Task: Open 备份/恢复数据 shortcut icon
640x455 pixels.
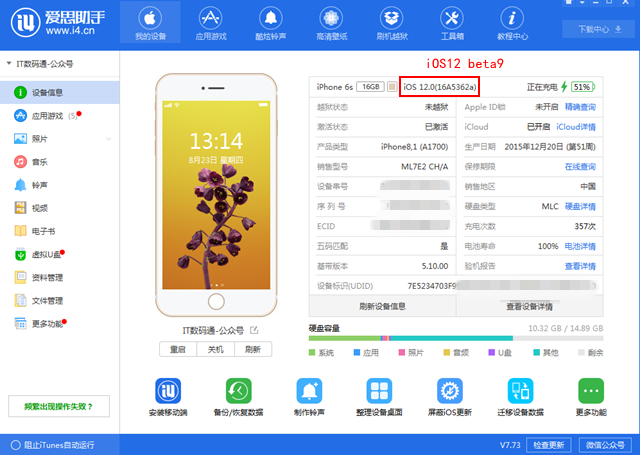Action: pyautogui.click(x=239, y=391)
